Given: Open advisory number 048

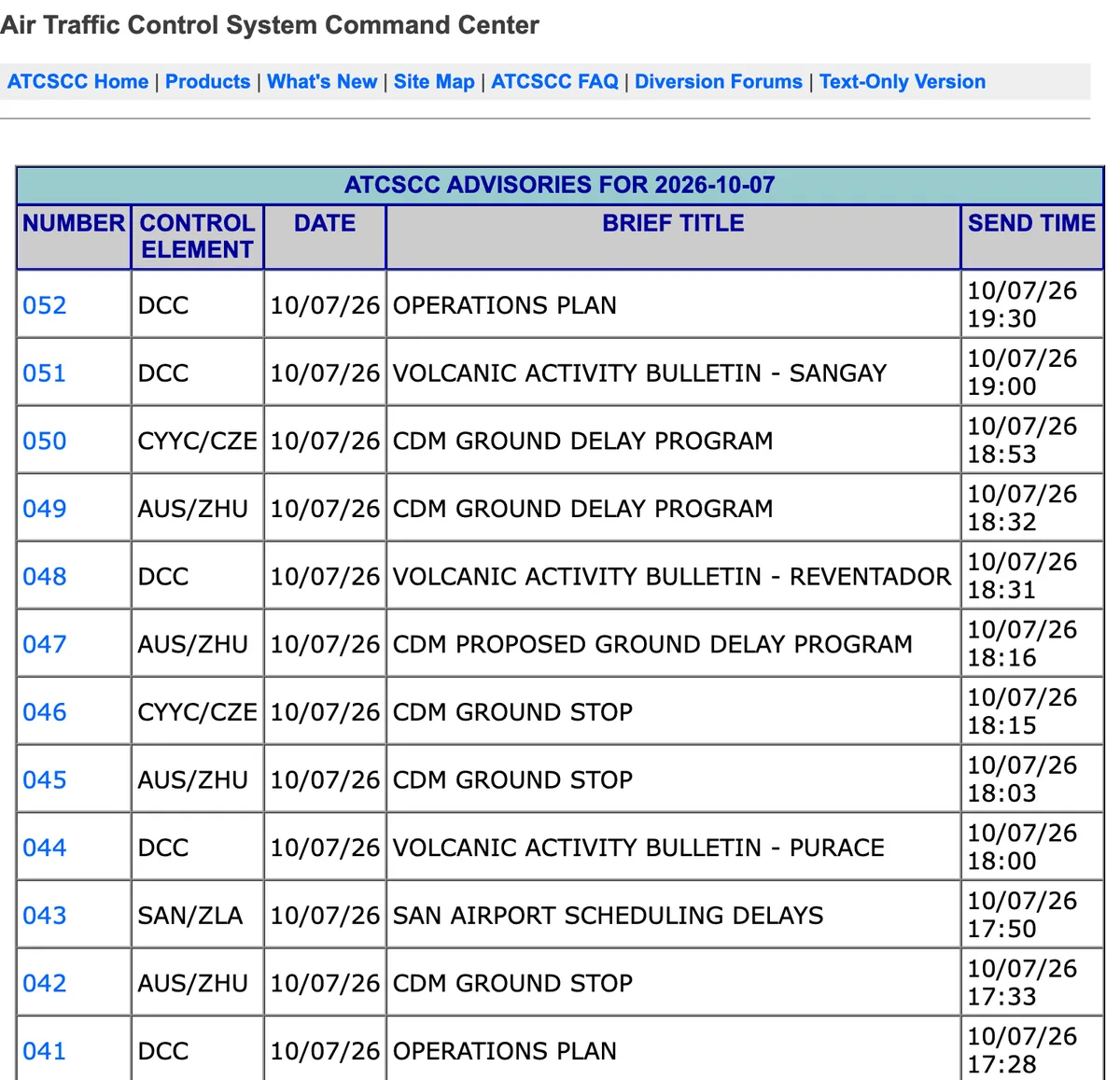Looking at the screenshot, I should [x=45, y=576].
